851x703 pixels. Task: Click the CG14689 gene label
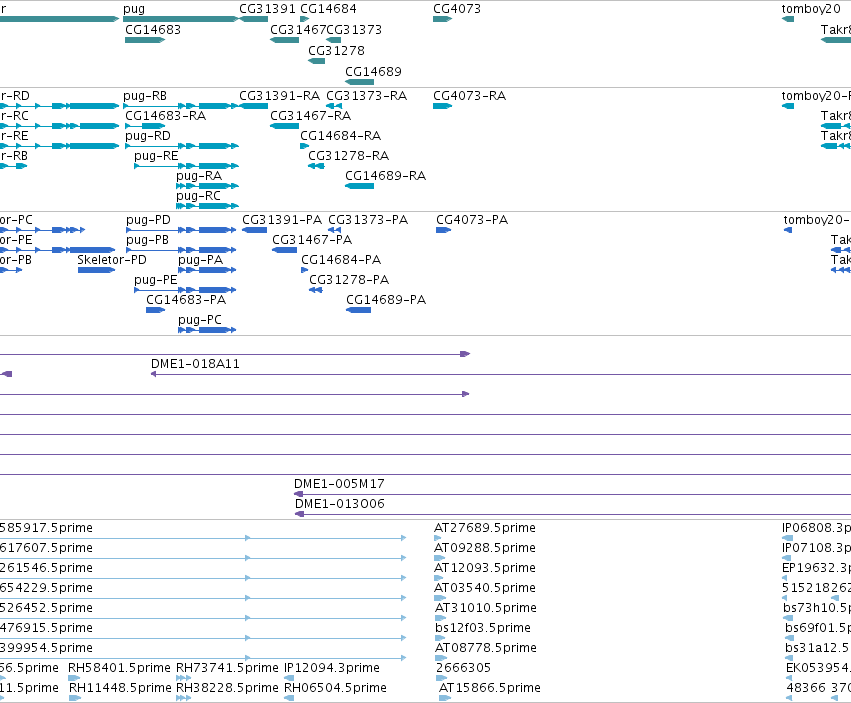coord(373,72)
